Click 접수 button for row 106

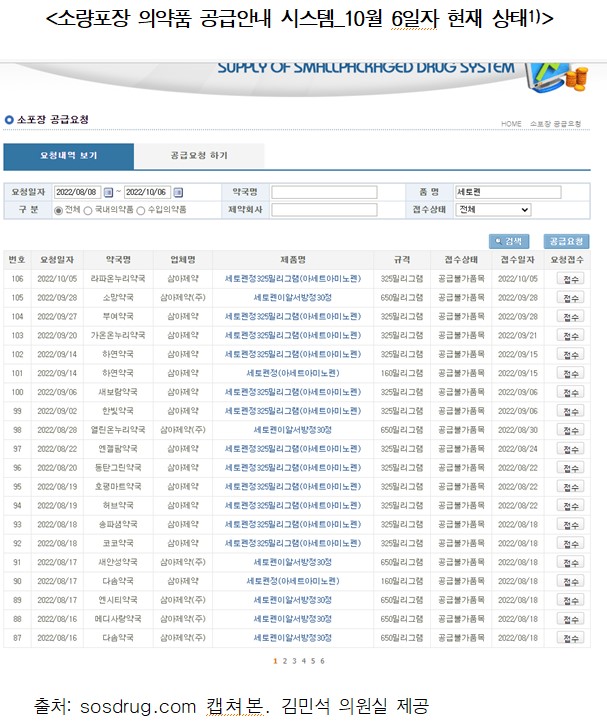tap(570, 279)
